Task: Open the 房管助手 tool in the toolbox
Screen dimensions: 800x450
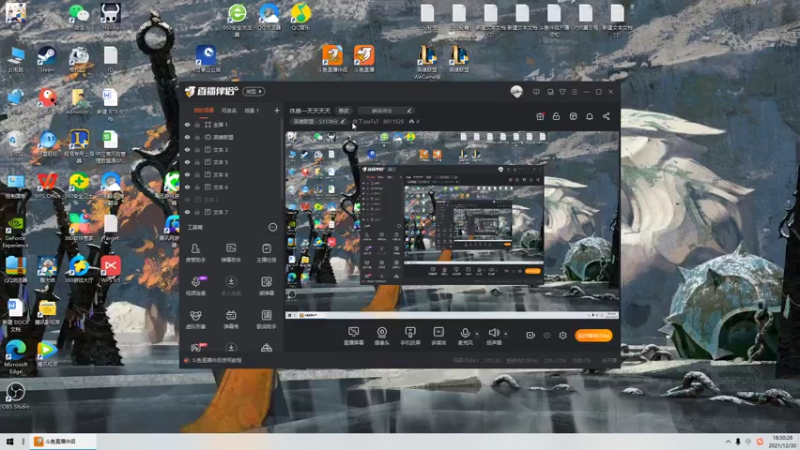Action: point(195,253)
